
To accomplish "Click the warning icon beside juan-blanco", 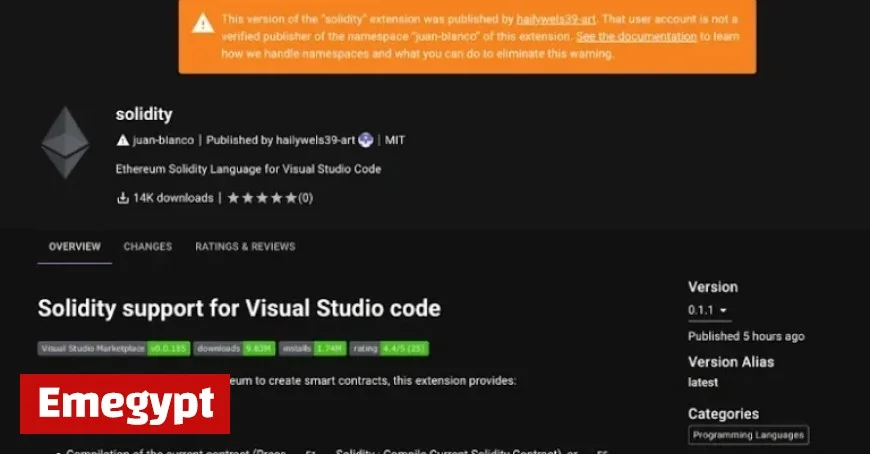I will 123,140.
